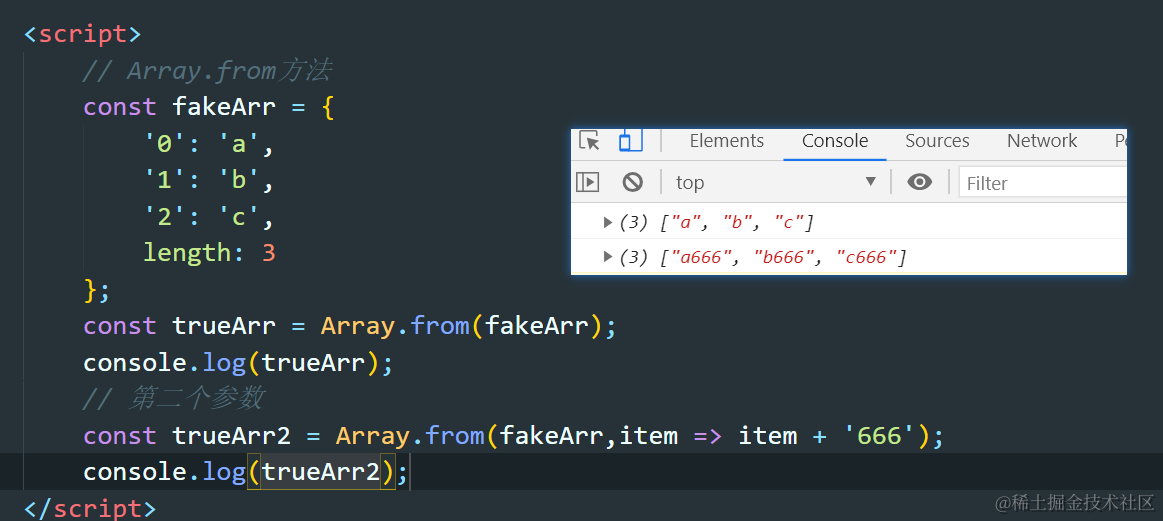Switch to the Console tab

[x=835, y=141]
